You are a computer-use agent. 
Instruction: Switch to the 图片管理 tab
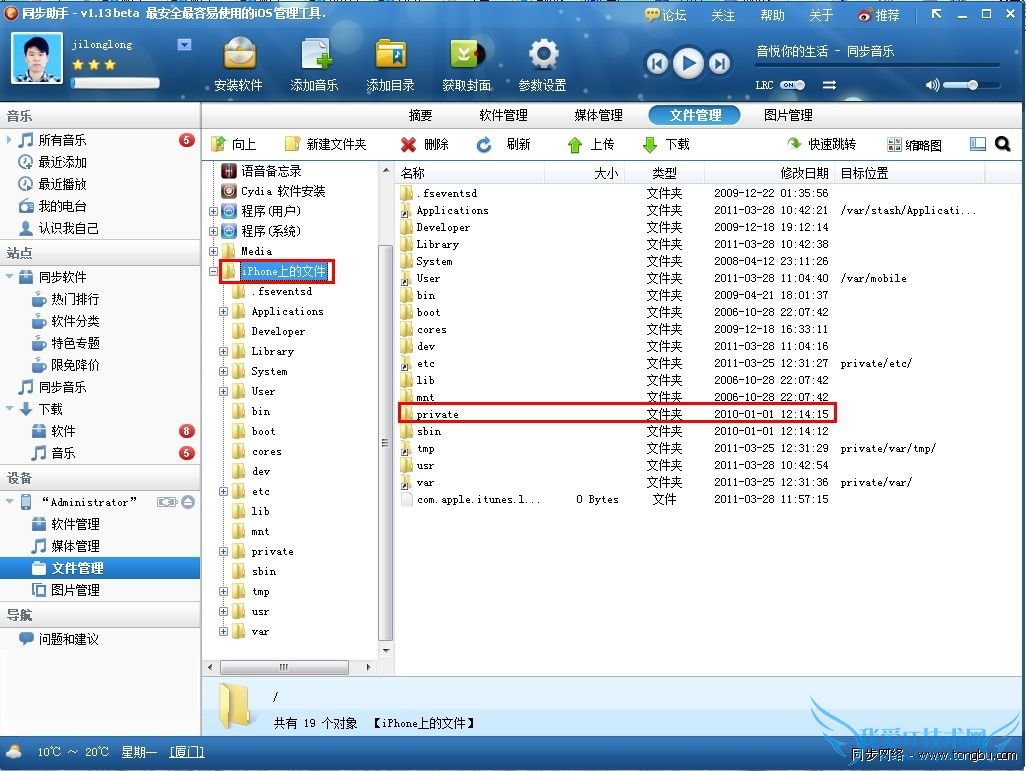[x=788, y=115]
